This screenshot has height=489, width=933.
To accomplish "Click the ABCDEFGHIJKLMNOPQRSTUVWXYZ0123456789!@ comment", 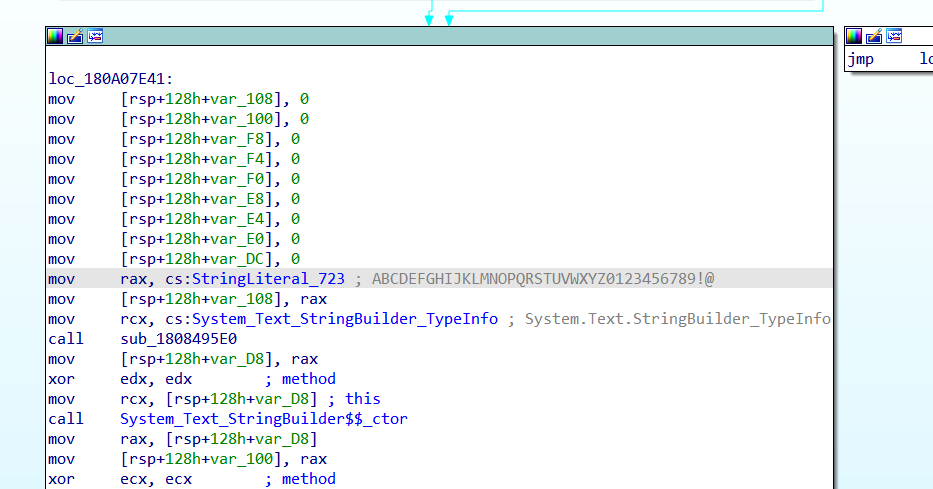I will point(543,279).
